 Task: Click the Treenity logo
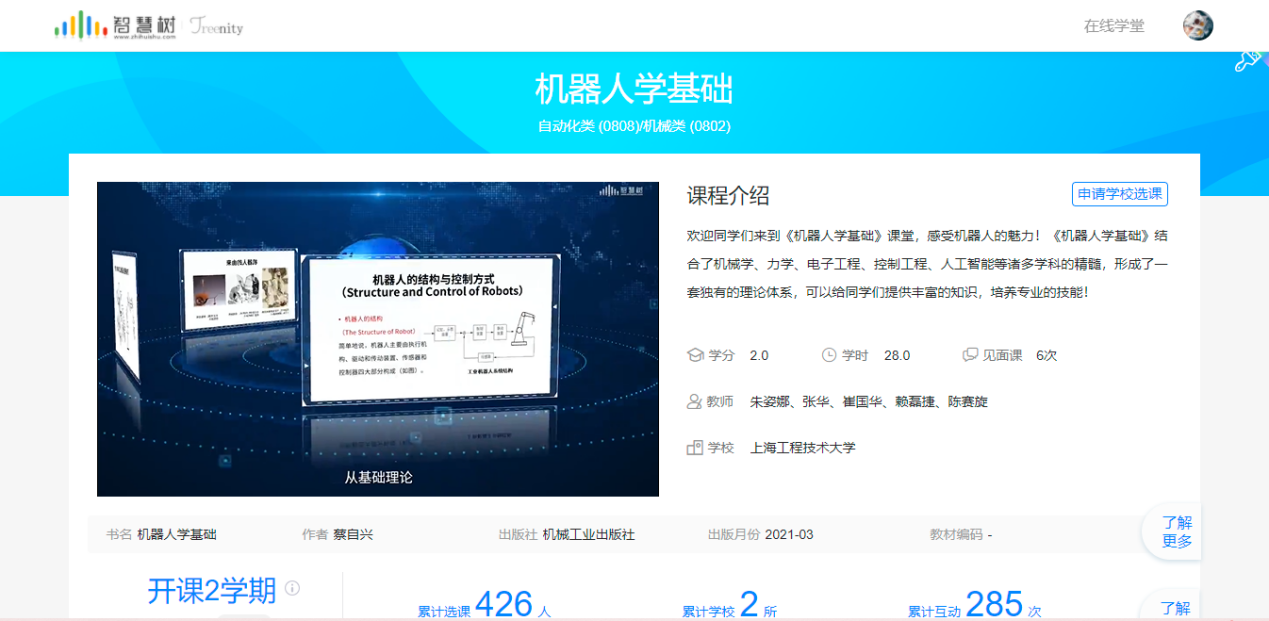[x=217, y=27]
